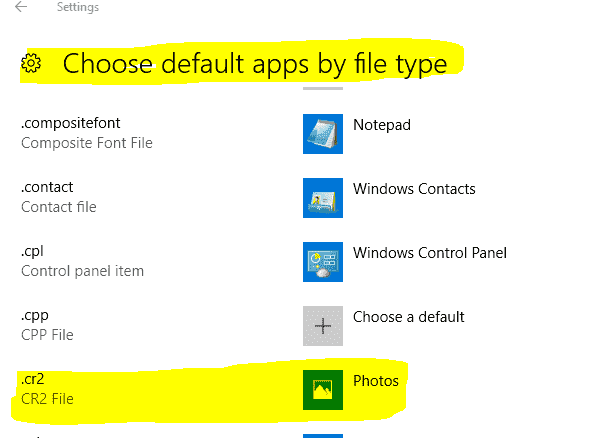Click the .contact extension text
The image size is (613, 438).
pyautogui.click(x=47, y=187)
